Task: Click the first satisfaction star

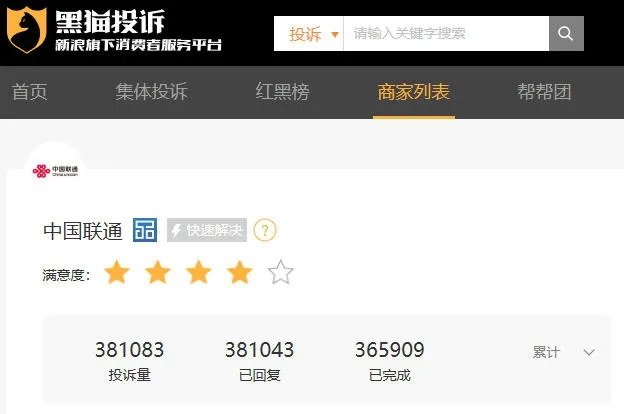Action: [x=117, y=272]
